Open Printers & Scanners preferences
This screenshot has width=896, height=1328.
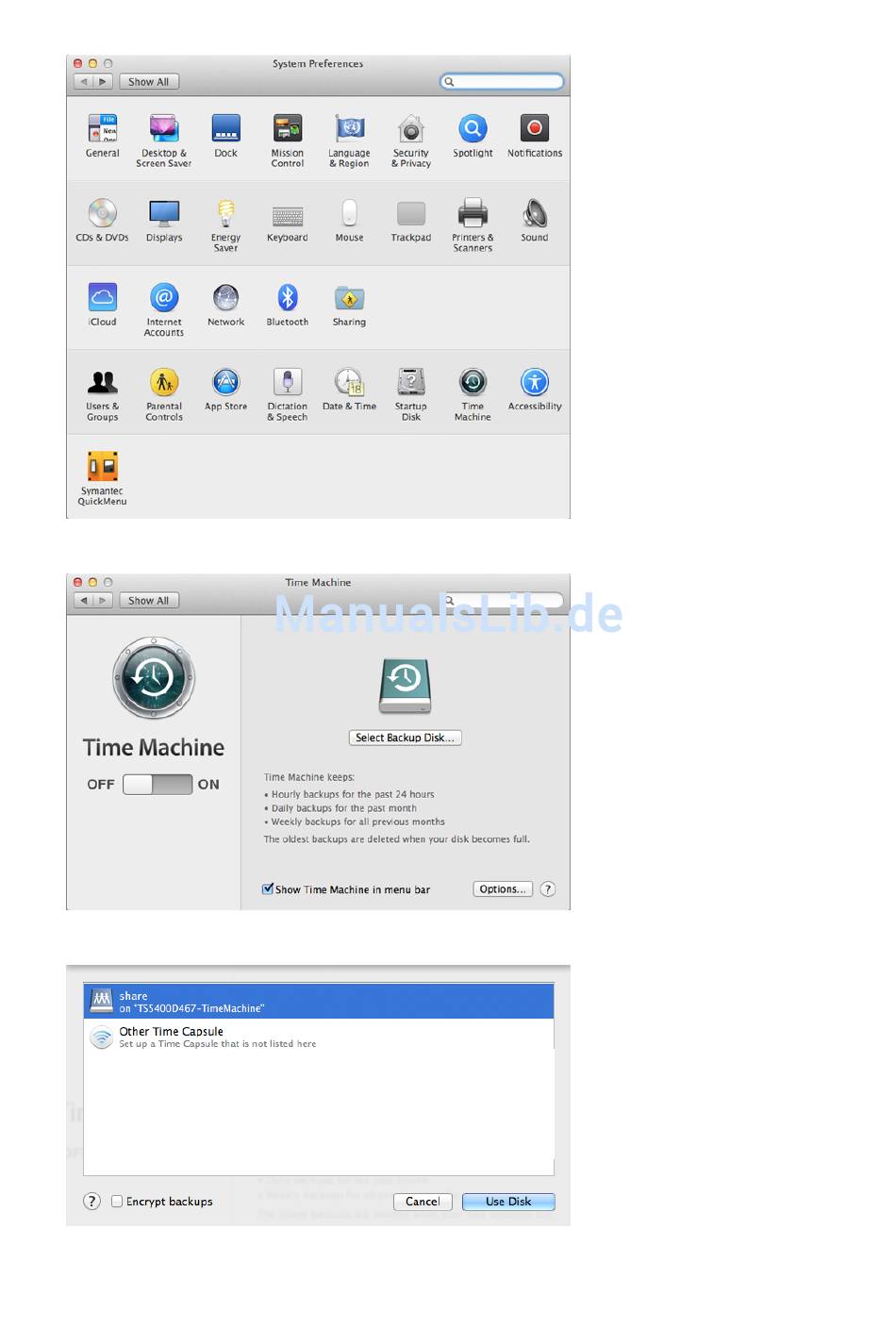(473, 224)
